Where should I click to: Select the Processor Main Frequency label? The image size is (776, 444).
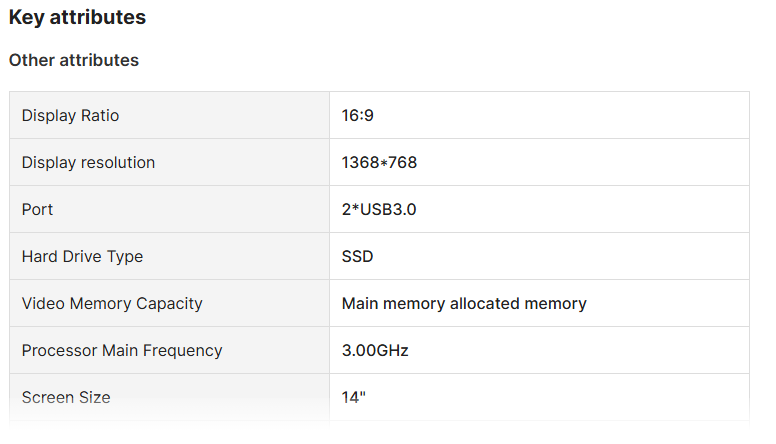122,350
